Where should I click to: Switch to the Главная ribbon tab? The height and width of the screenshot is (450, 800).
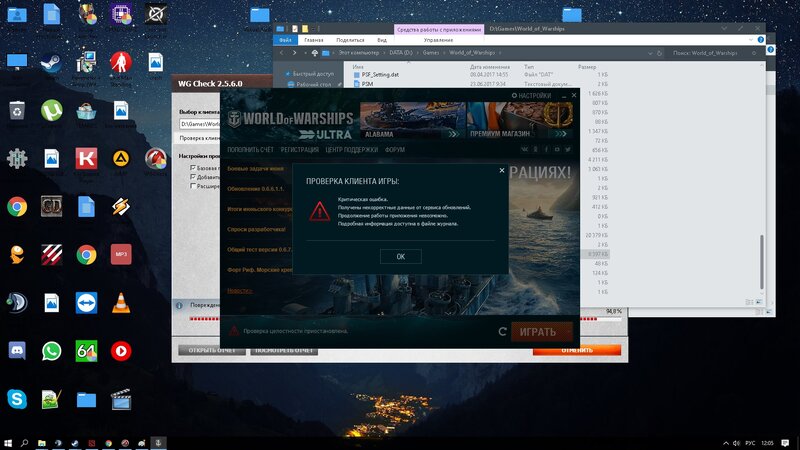coord(313,40)
